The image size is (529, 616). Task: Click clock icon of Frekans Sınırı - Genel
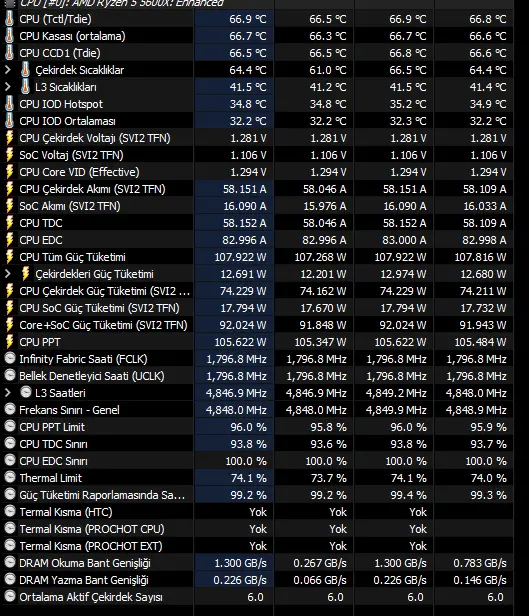tap(10, 409)
